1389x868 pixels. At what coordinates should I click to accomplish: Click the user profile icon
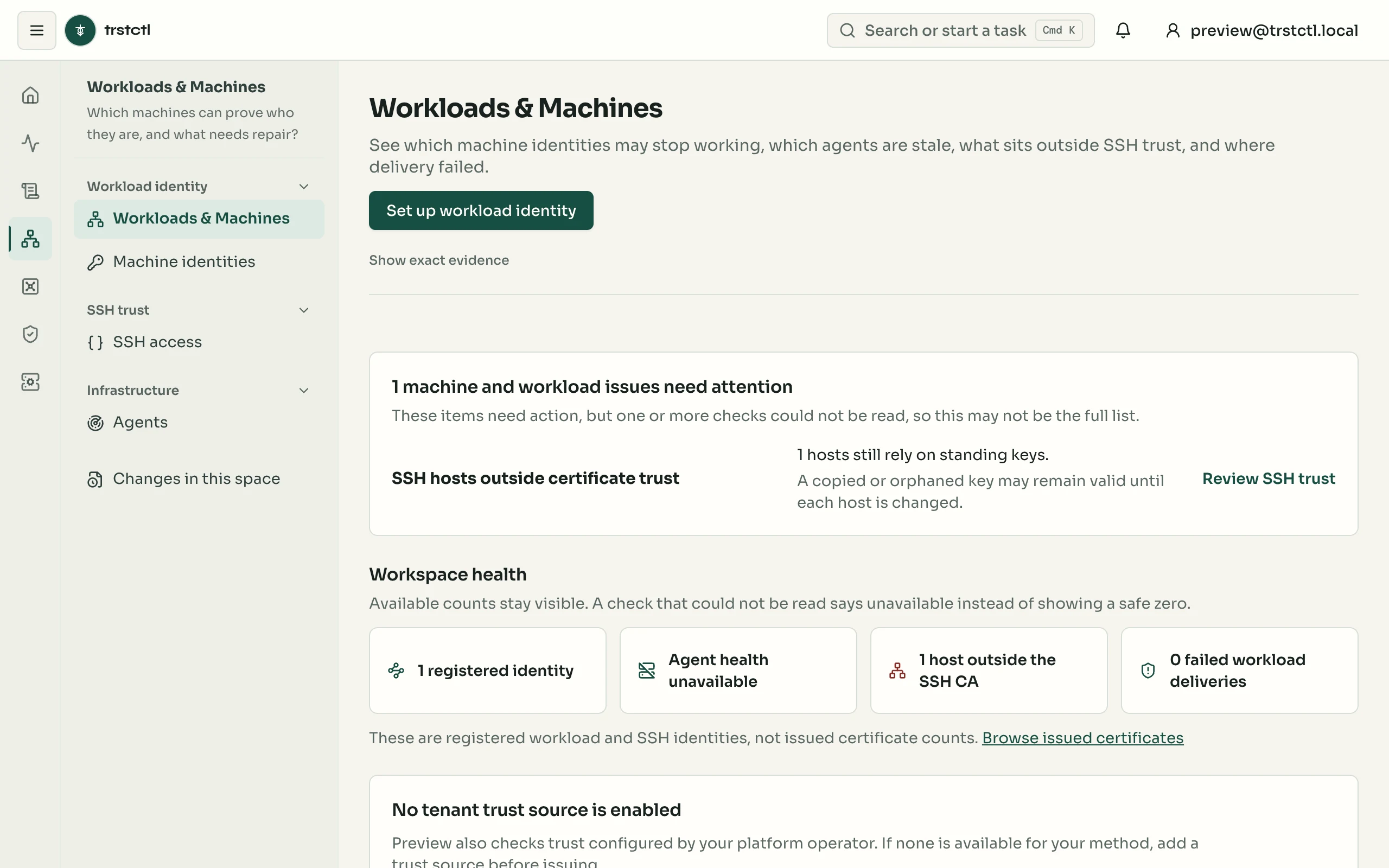(1173, 30)
